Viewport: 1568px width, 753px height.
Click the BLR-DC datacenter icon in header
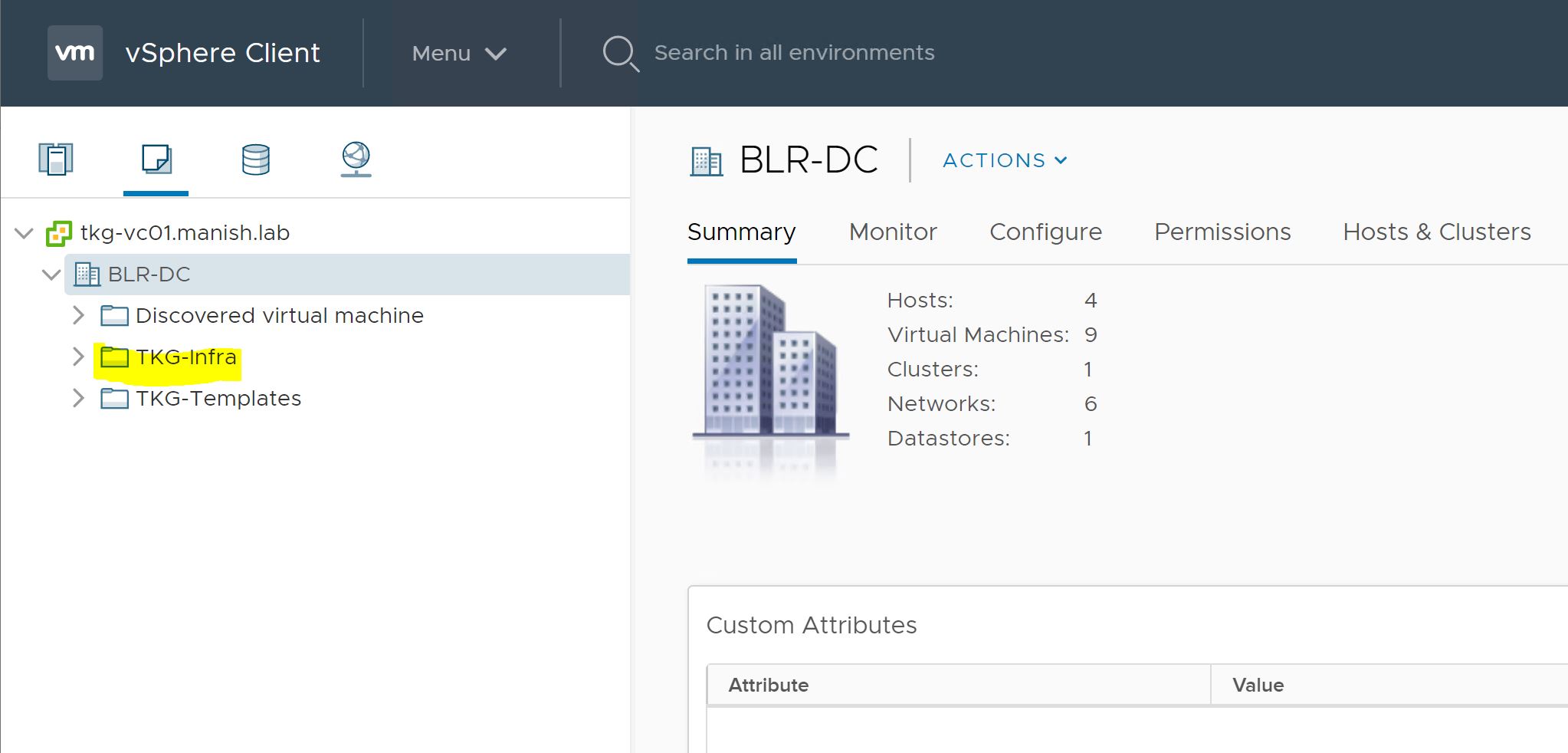pos(706,161)
